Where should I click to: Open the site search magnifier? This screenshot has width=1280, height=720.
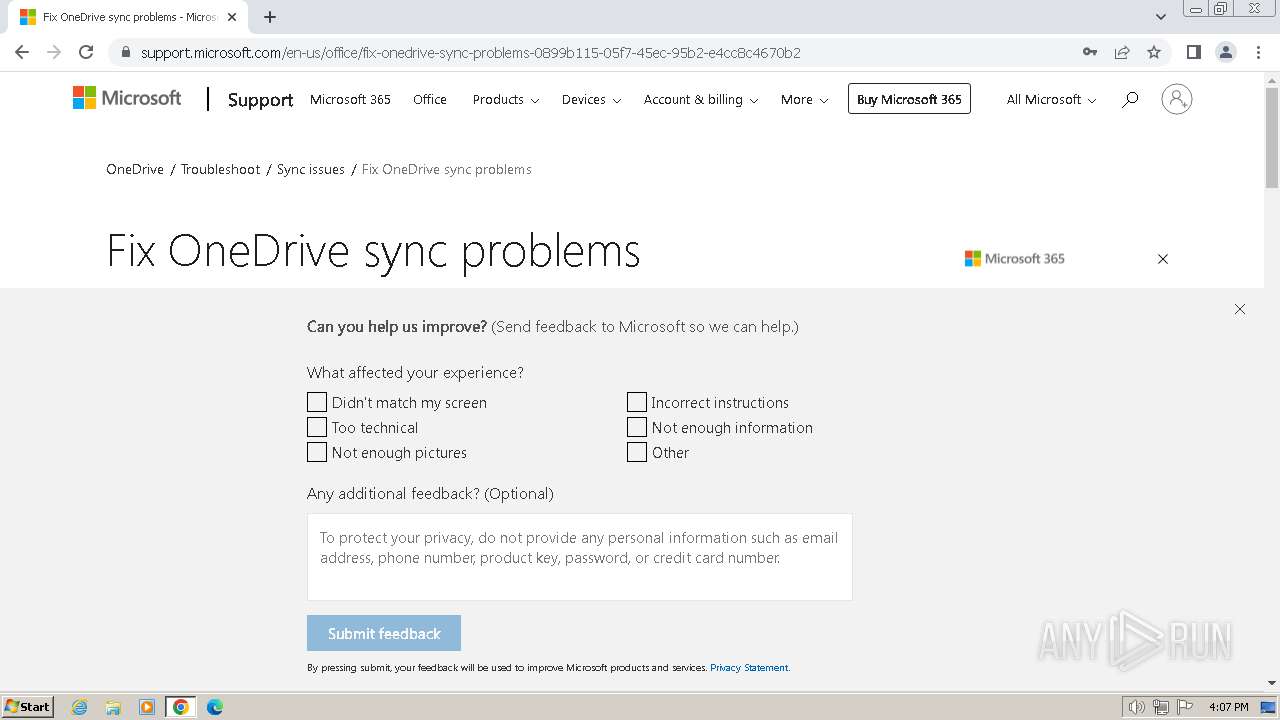click(x=1130, y=99)
